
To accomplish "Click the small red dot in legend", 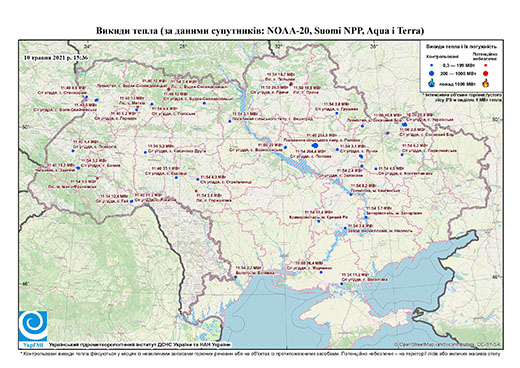I will [x=485, y=65].
